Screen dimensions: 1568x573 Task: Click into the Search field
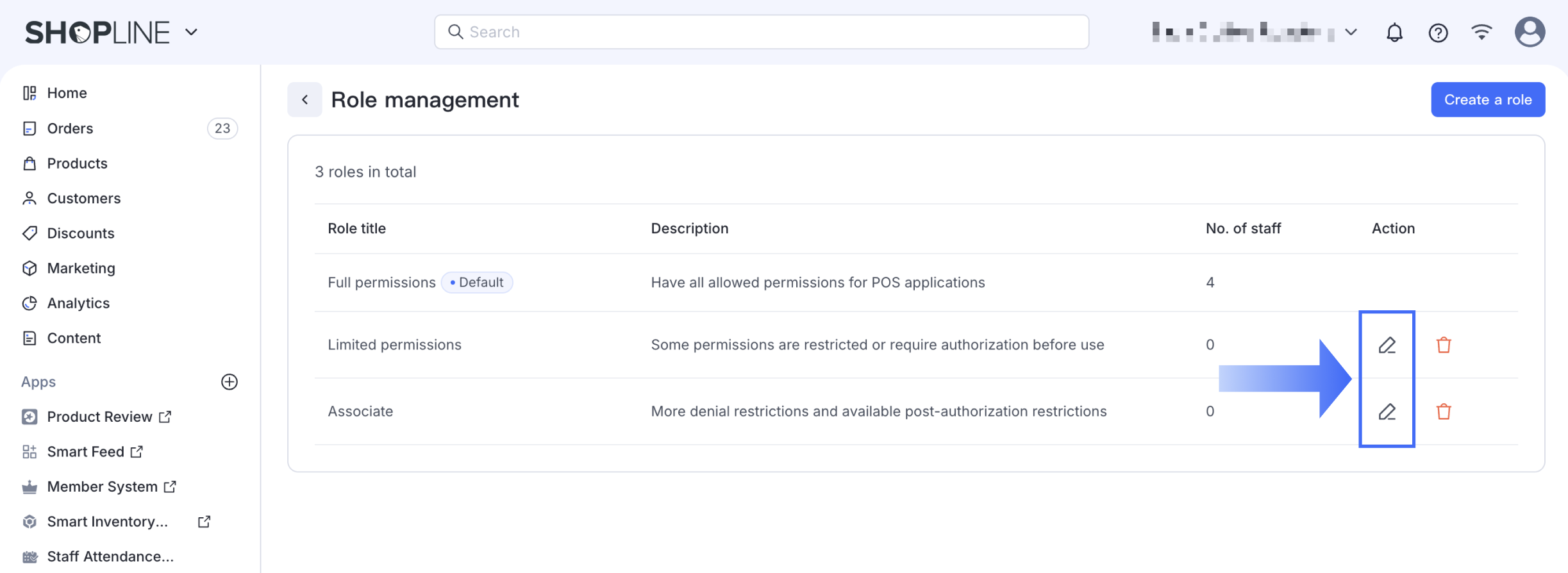pyautogui.click(x=762, y=32)
